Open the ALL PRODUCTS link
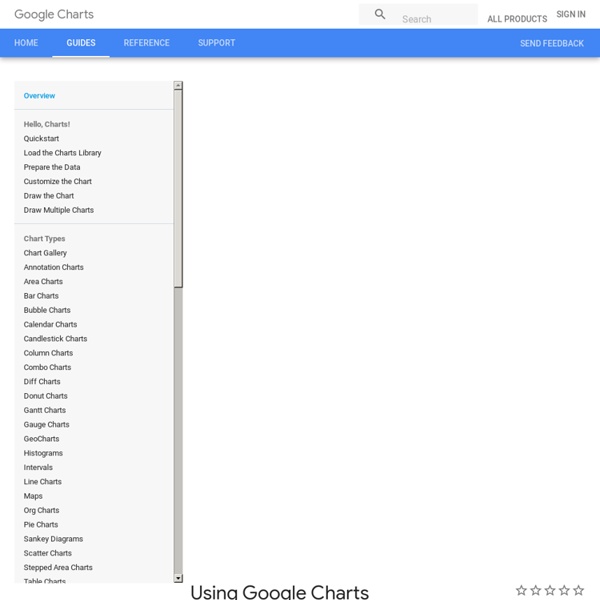 click(517, 19)
